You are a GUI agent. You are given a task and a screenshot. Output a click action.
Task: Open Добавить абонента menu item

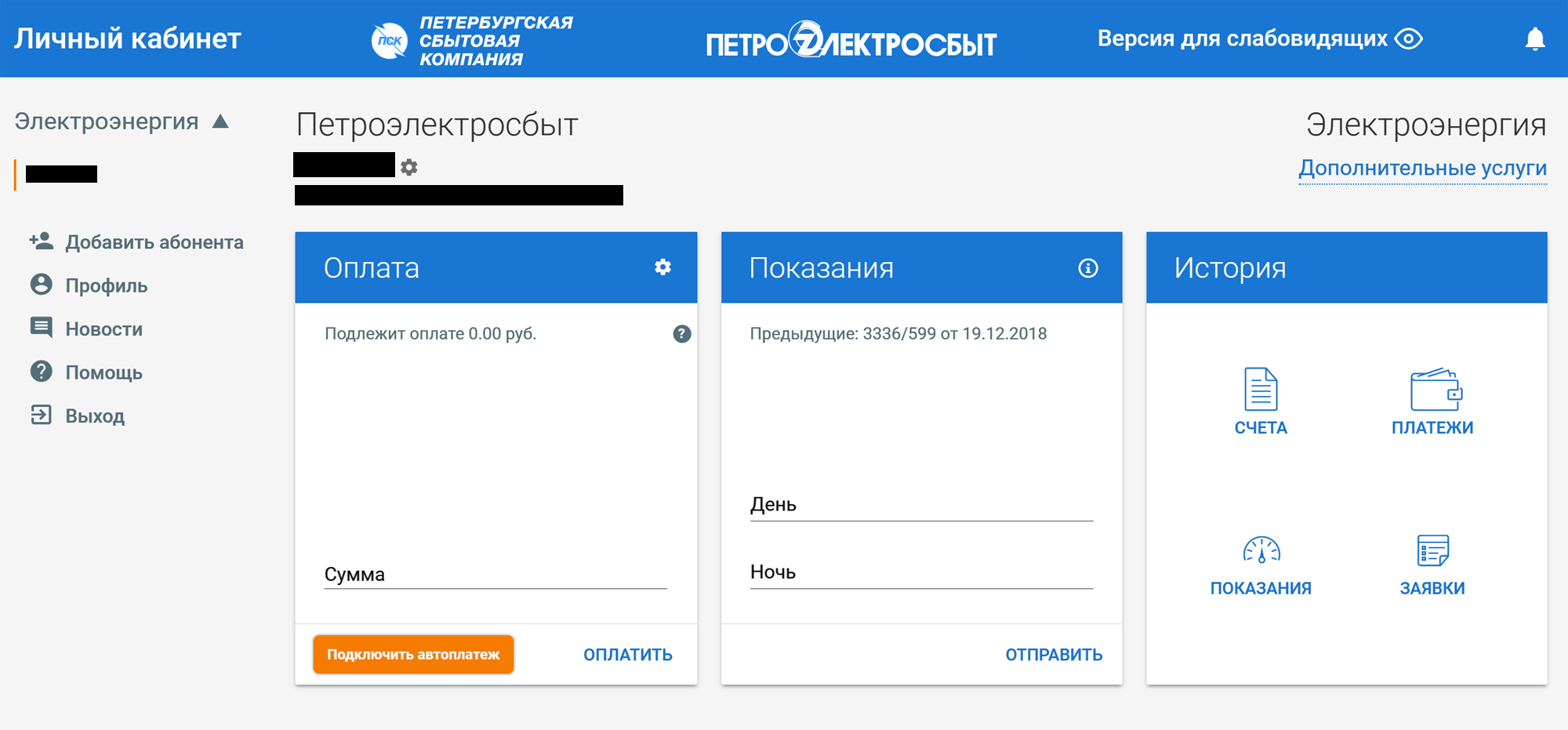tap(154, 242)
